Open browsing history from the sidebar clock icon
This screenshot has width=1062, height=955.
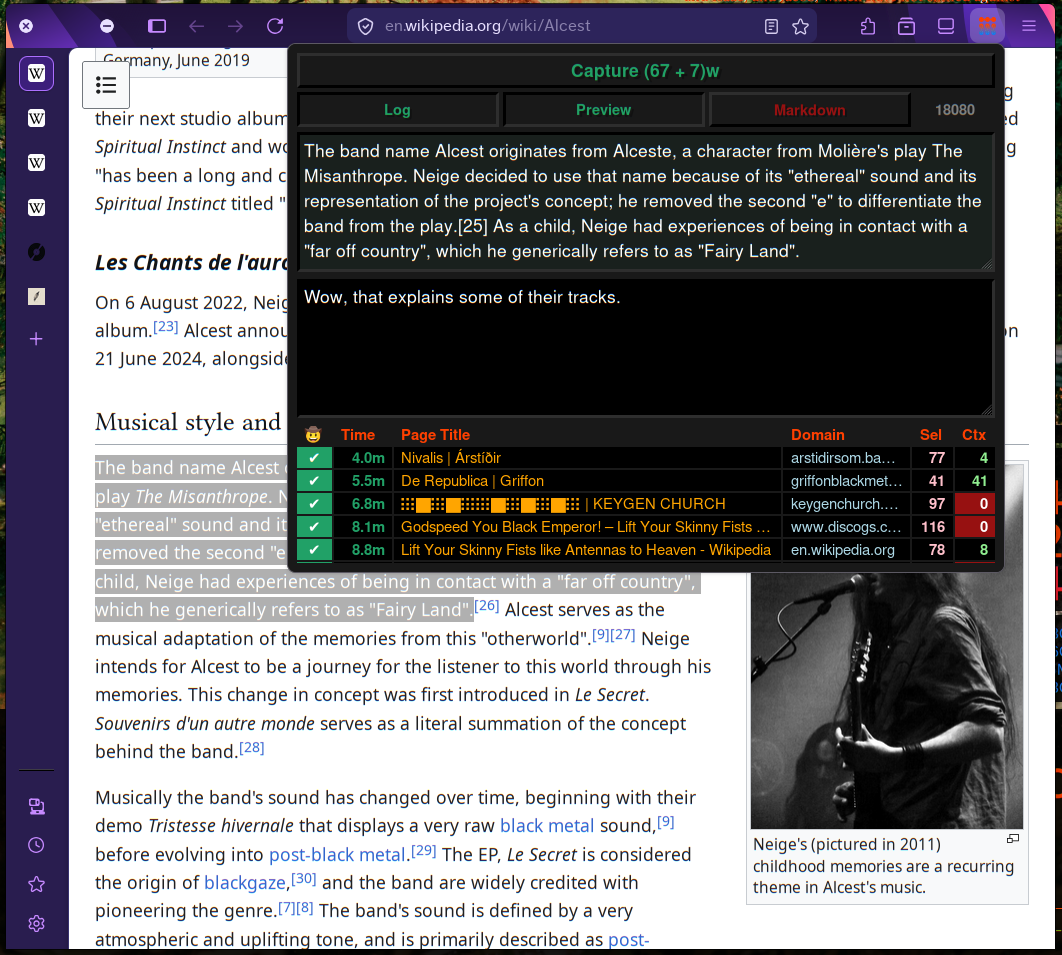point(35,845)
